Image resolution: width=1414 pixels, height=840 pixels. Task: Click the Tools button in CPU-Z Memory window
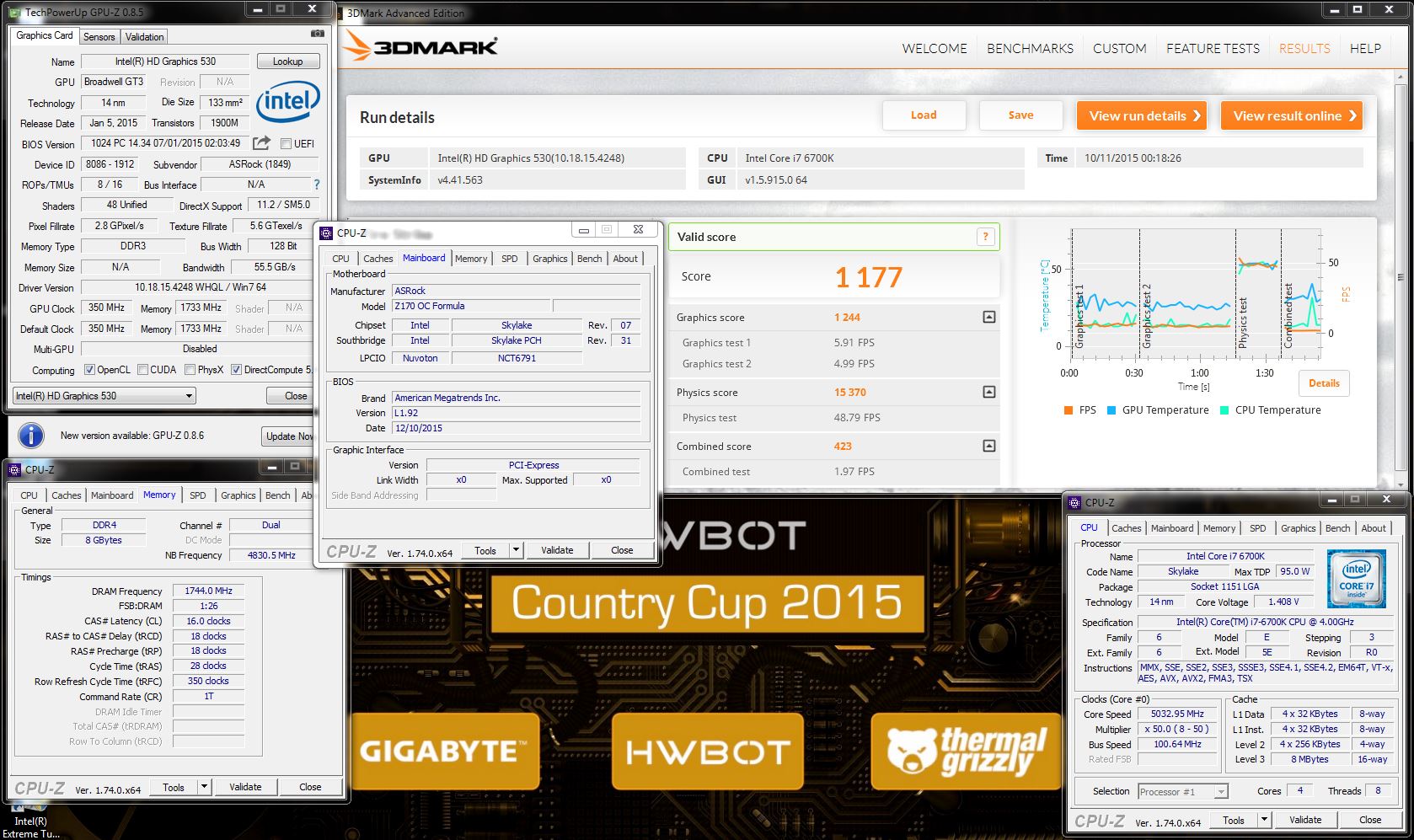[x=174, y=787]
